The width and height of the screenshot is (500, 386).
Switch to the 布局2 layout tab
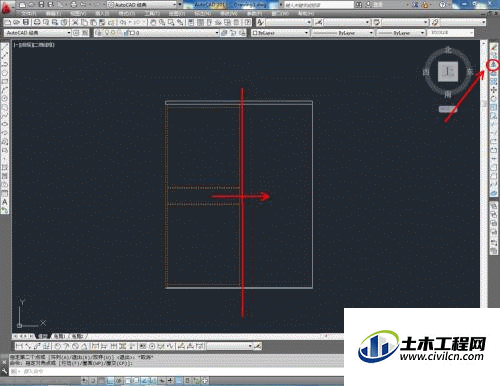pyautogui.click(x=78, y=336)
